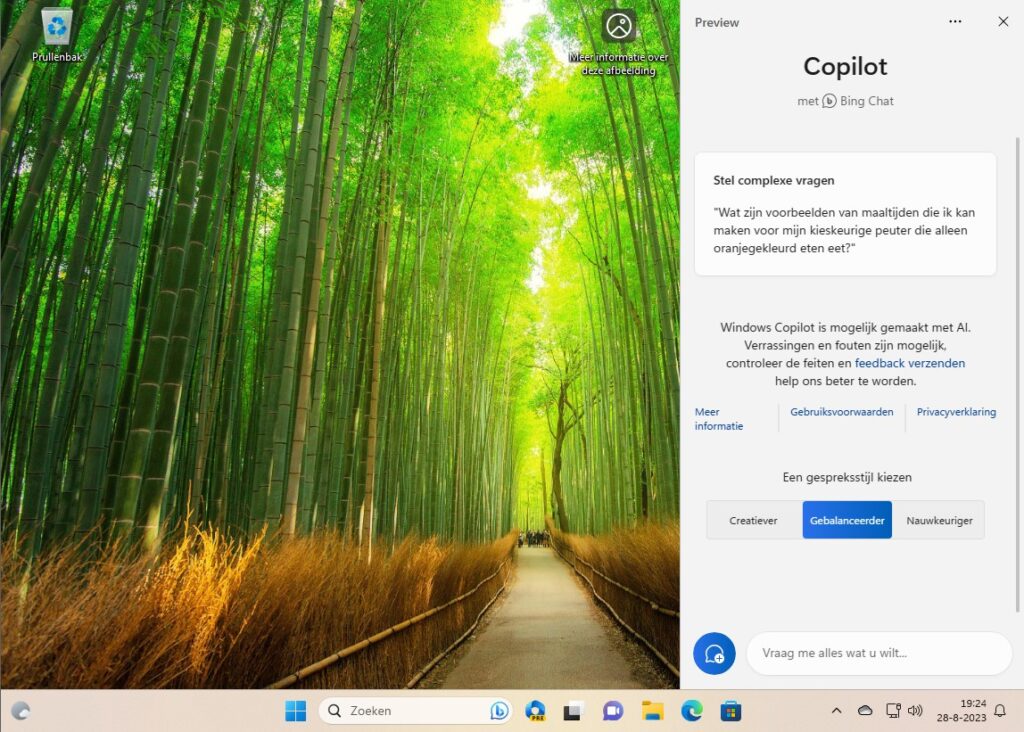Open the Privacyverklaring link
Viewport: 1024px width, 732px height.
(956, 412)
